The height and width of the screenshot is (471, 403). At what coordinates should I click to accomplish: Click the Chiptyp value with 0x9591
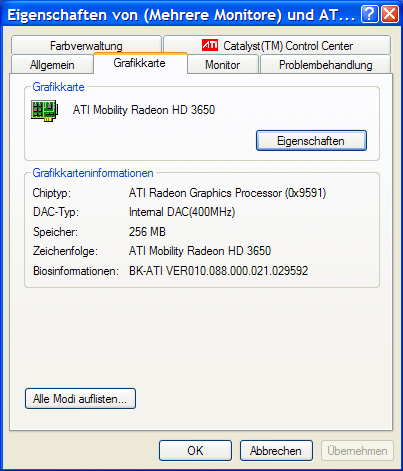(x=227, y=193)
